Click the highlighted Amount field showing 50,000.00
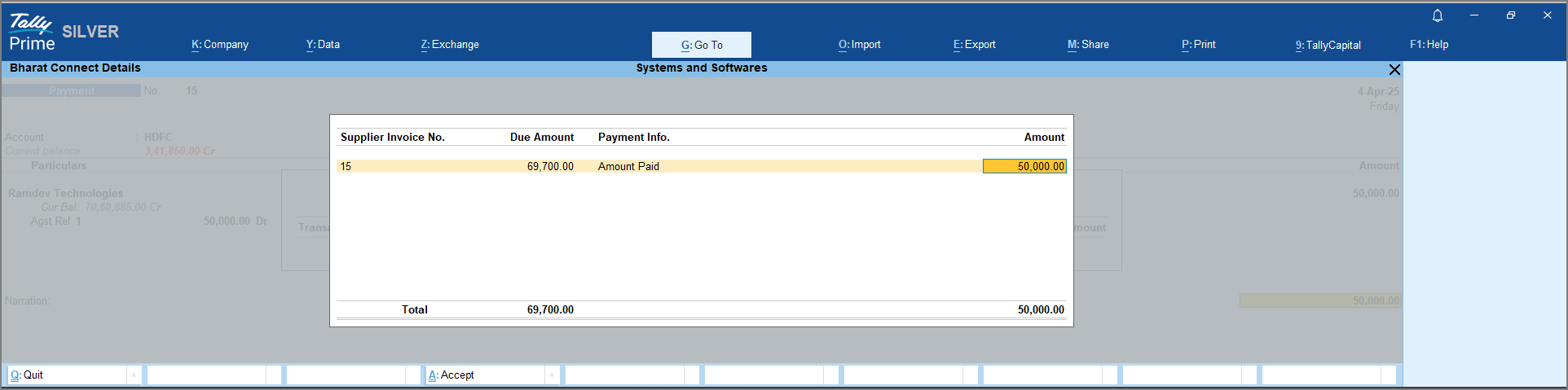The image size is (1568, 390). tap(1024, 166)
